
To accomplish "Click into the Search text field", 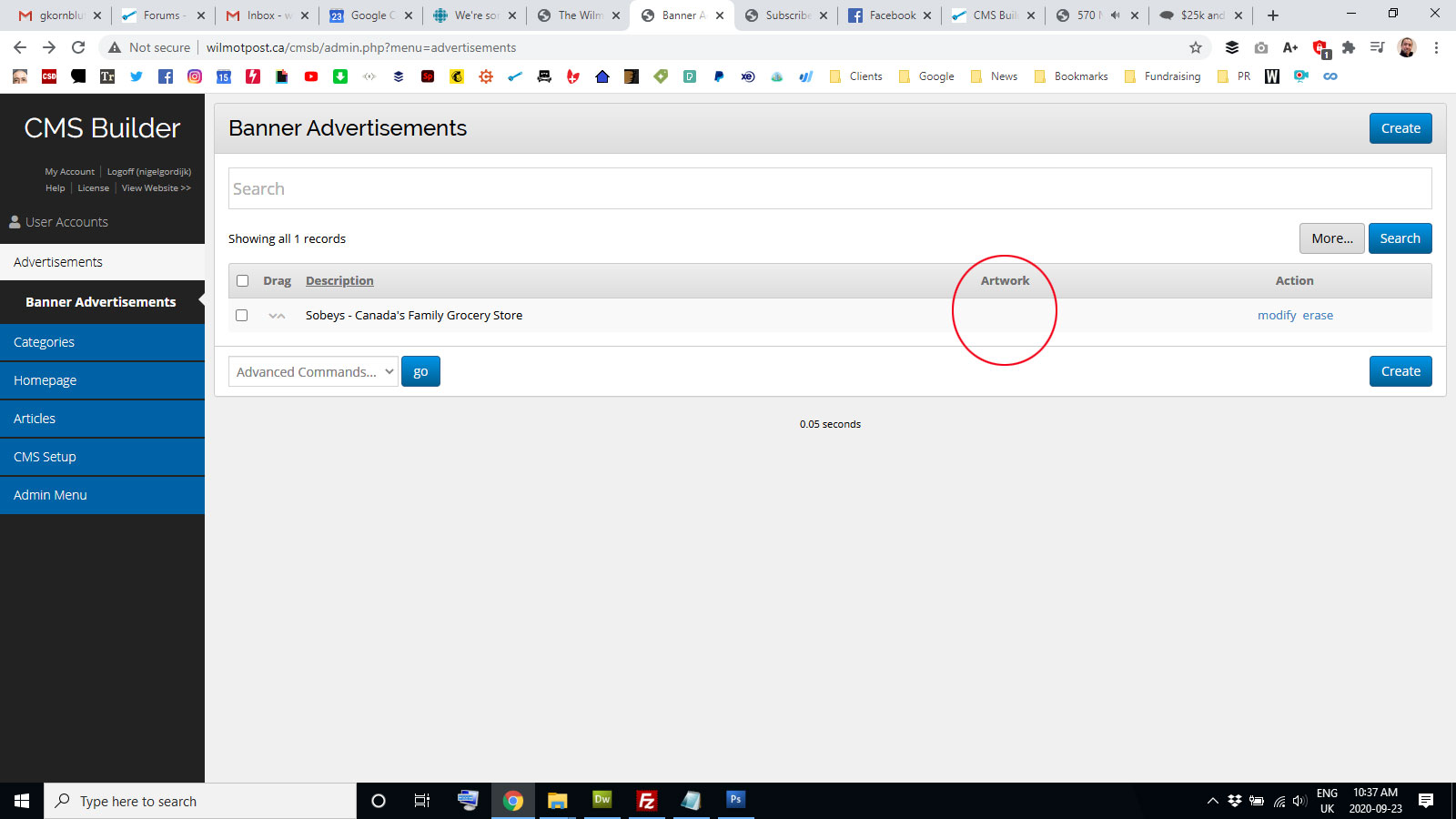I will 829,188.
